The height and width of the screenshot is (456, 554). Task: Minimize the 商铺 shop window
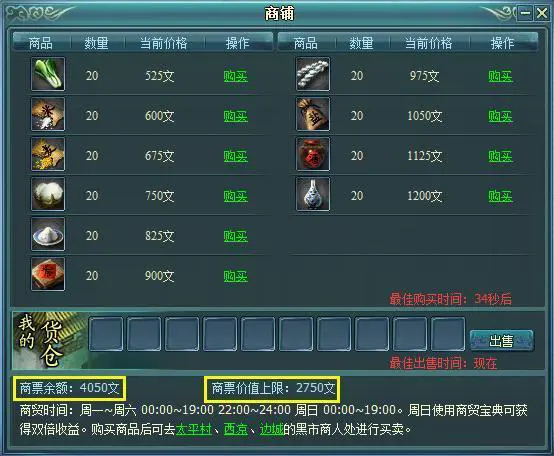coord(525,14)
